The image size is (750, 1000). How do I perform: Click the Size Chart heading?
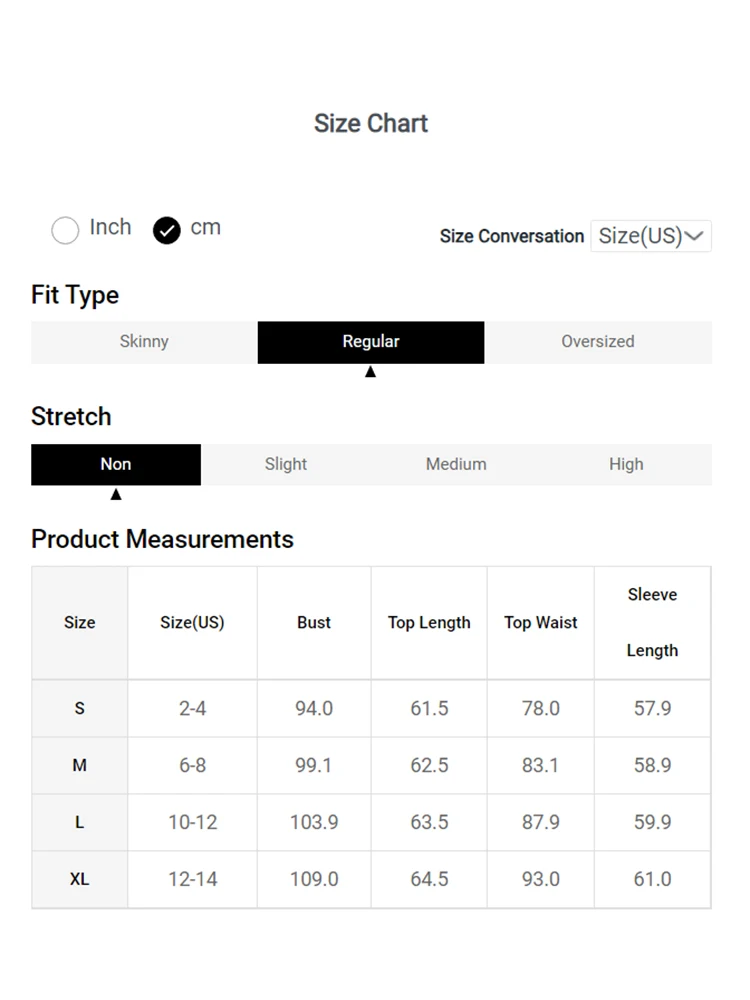tap(371, 124)
